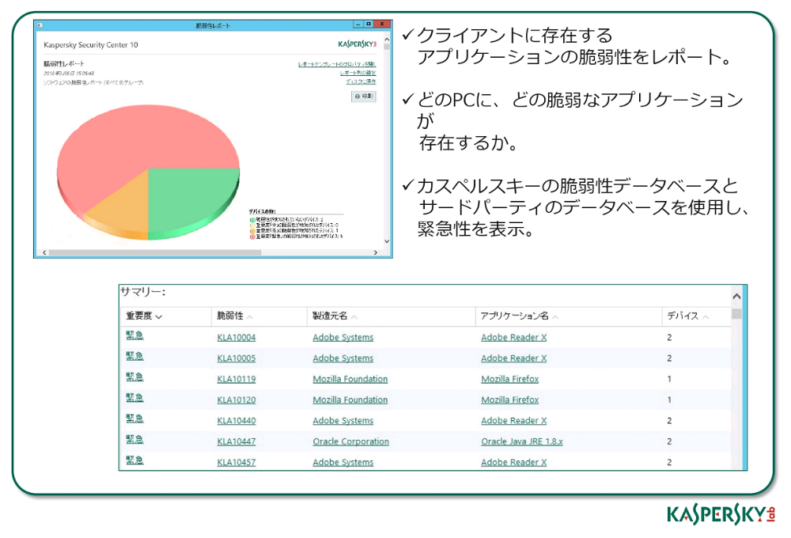This screenshot has width=791, height=538.
Task: Open the report template properties link
Action: click(x=337, y=64)
